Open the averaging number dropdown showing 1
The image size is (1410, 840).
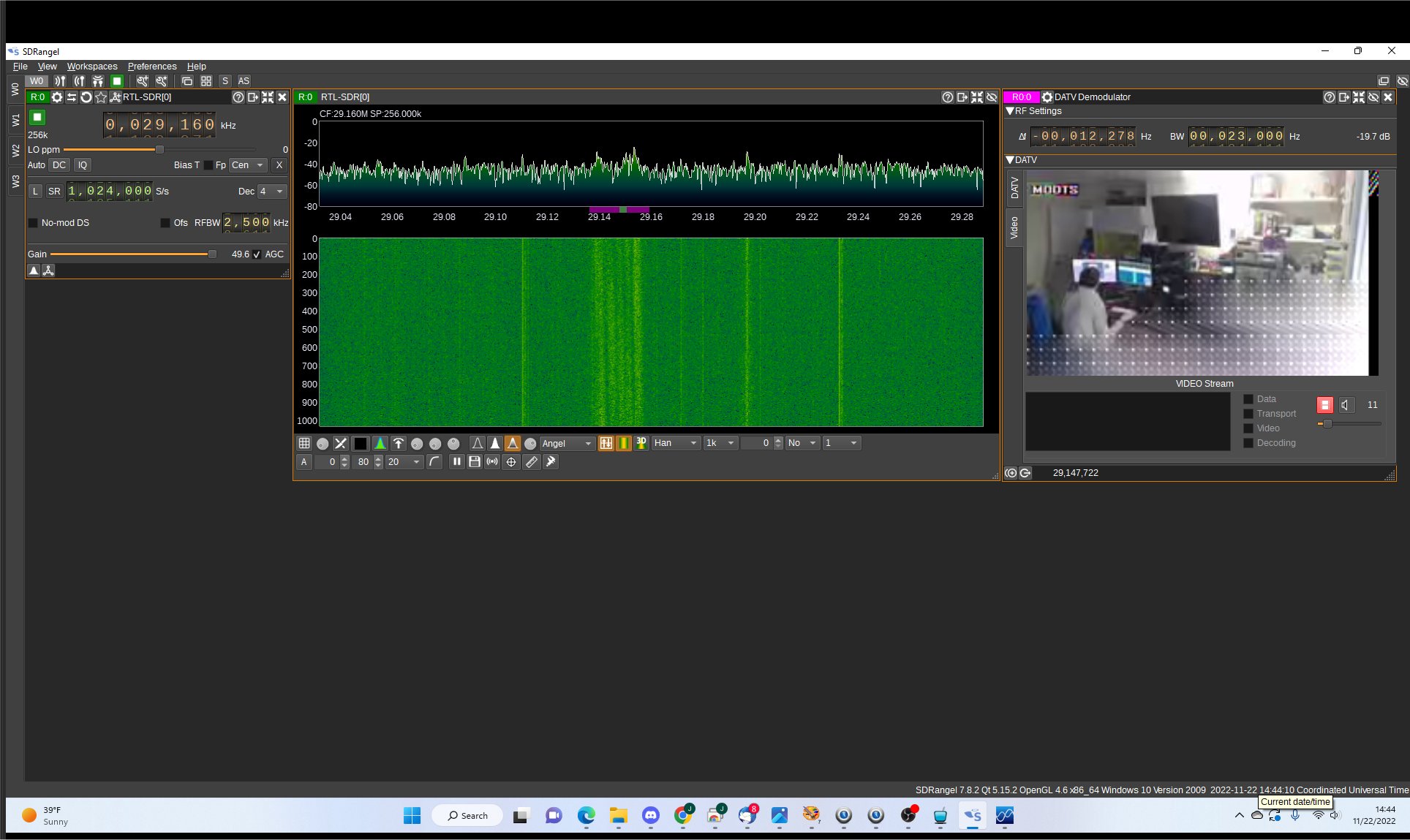point(841,443)
